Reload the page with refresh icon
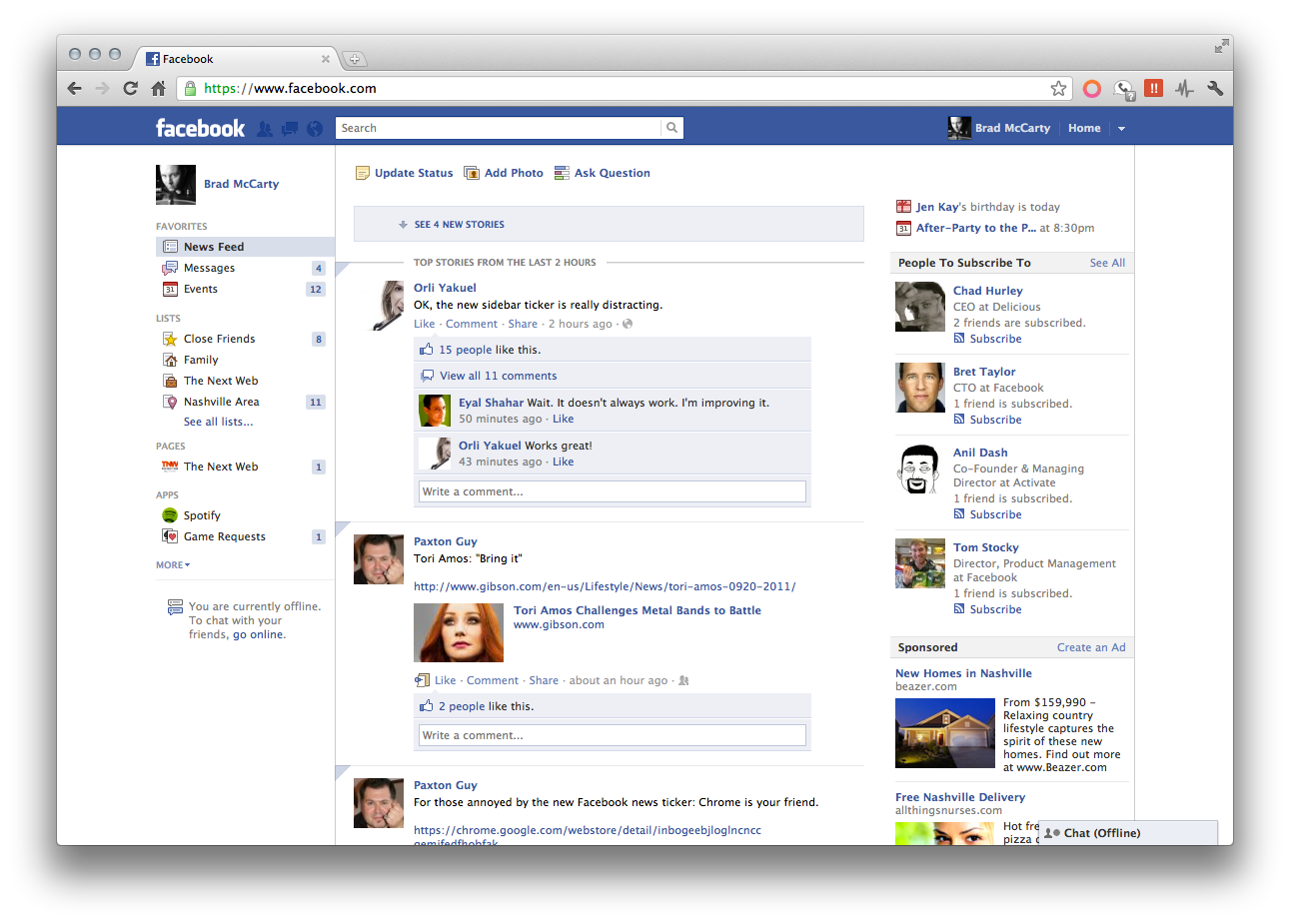Viewport: 1290px width, 924px height. pos(130,88)
